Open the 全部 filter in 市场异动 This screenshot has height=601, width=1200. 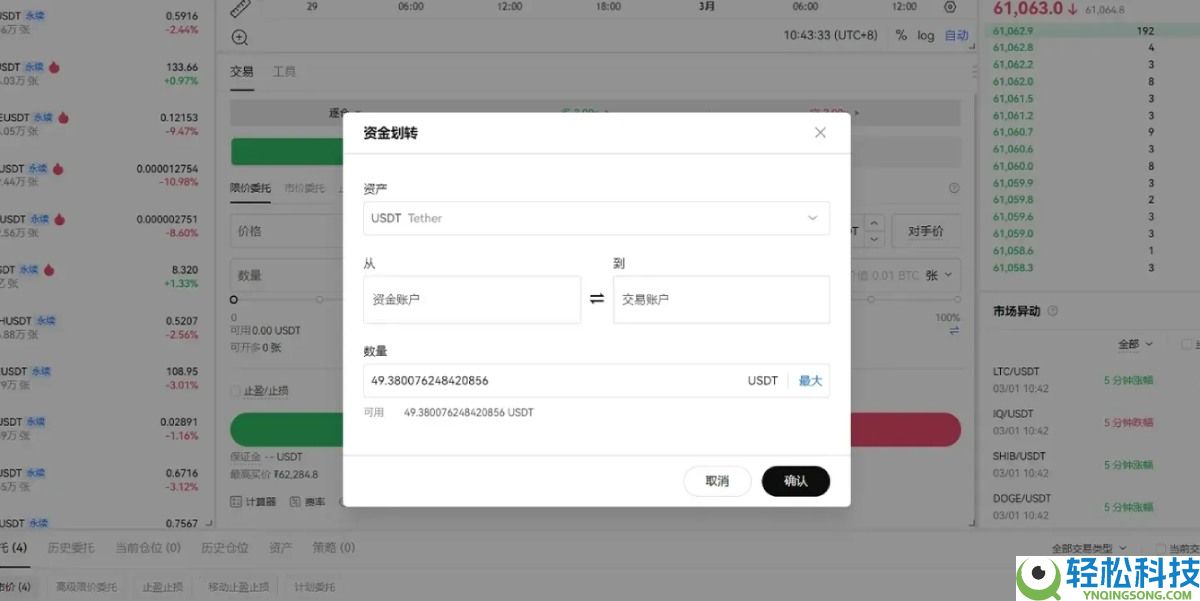coord(1135,344)
